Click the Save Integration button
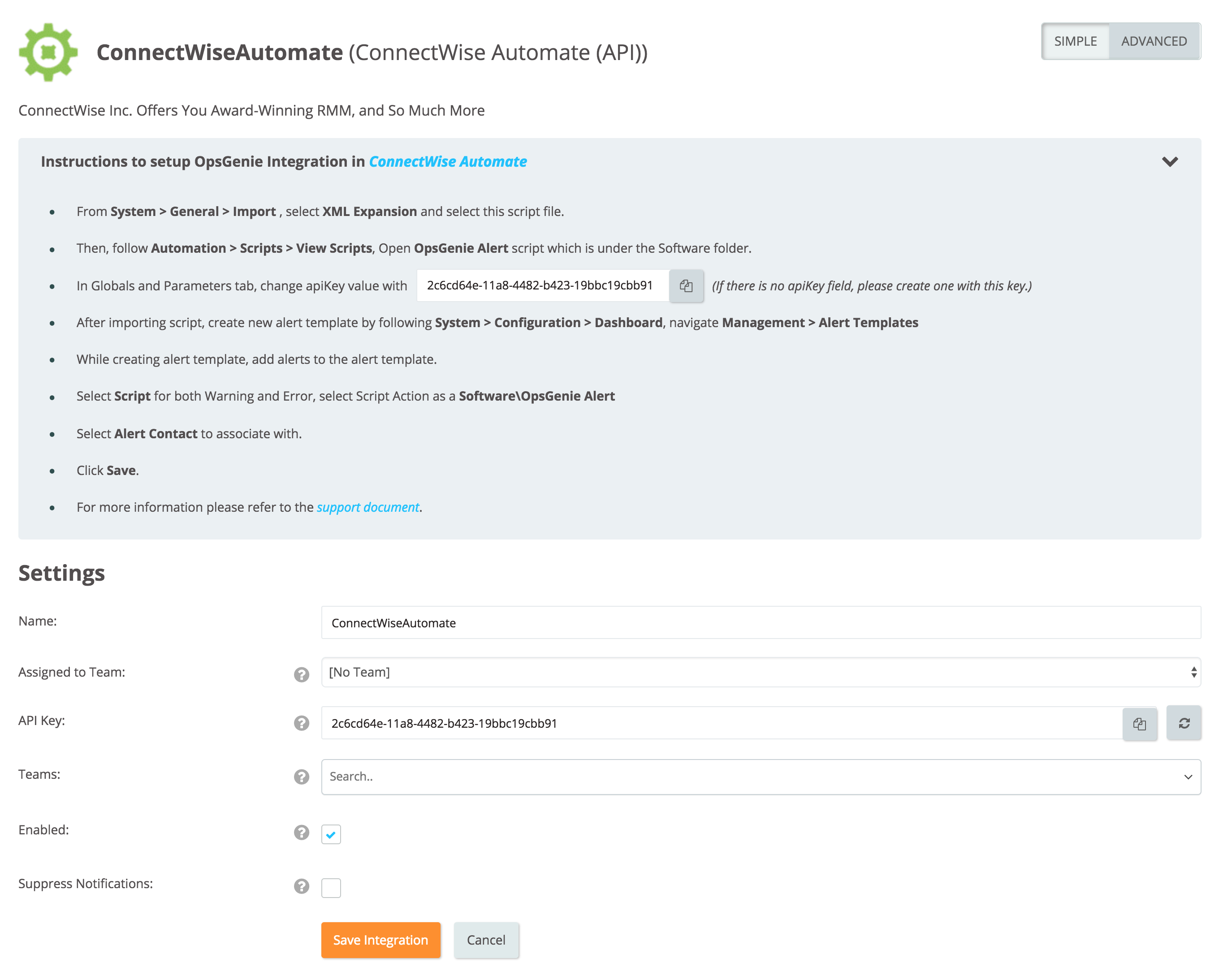Image resolution: width=1219 pixels, height=980 pixels. pyautogui.click(x=380, y=940)
